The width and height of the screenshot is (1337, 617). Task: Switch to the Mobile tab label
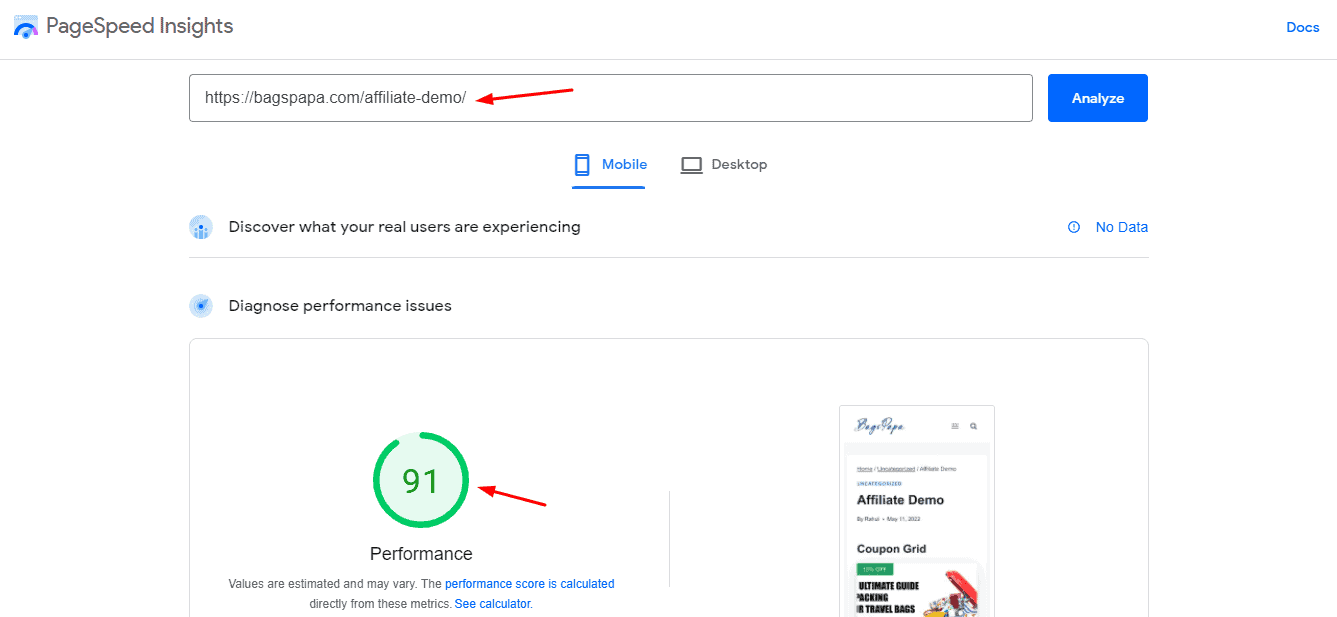(624, 165)
